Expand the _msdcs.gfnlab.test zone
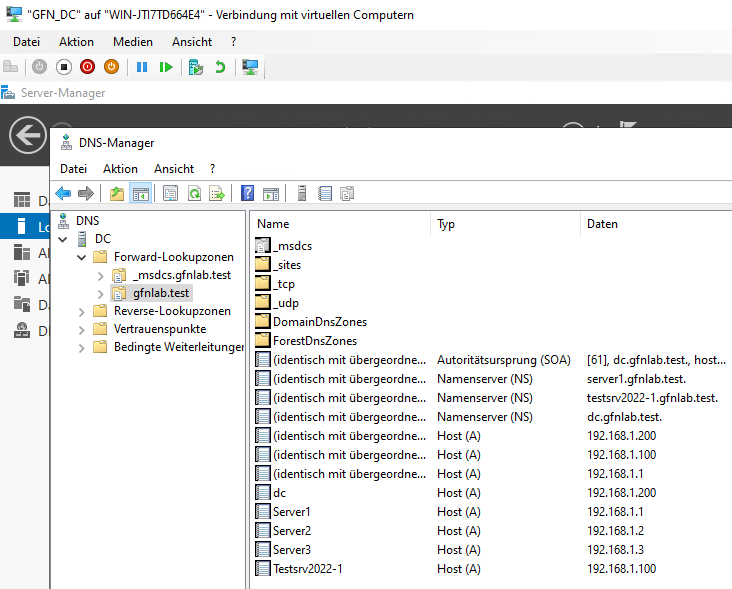Screen dimensions: 732x589 tap(100, 275)
